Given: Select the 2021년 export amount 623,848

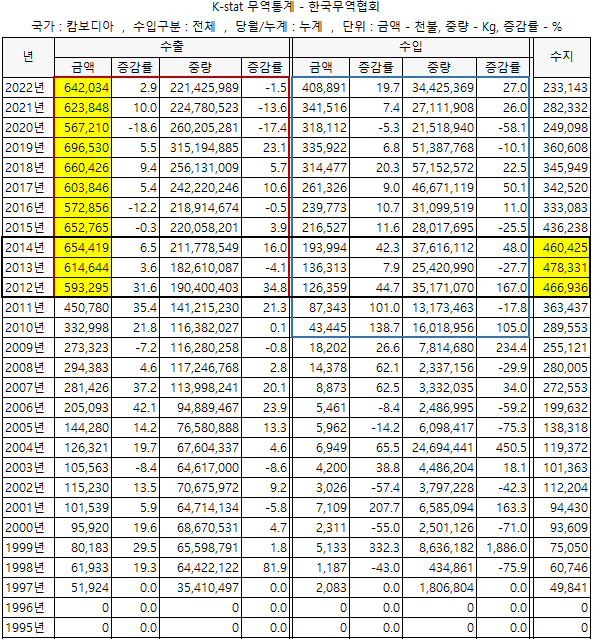Looking at the screenshot, I should (x=83, y=108).
